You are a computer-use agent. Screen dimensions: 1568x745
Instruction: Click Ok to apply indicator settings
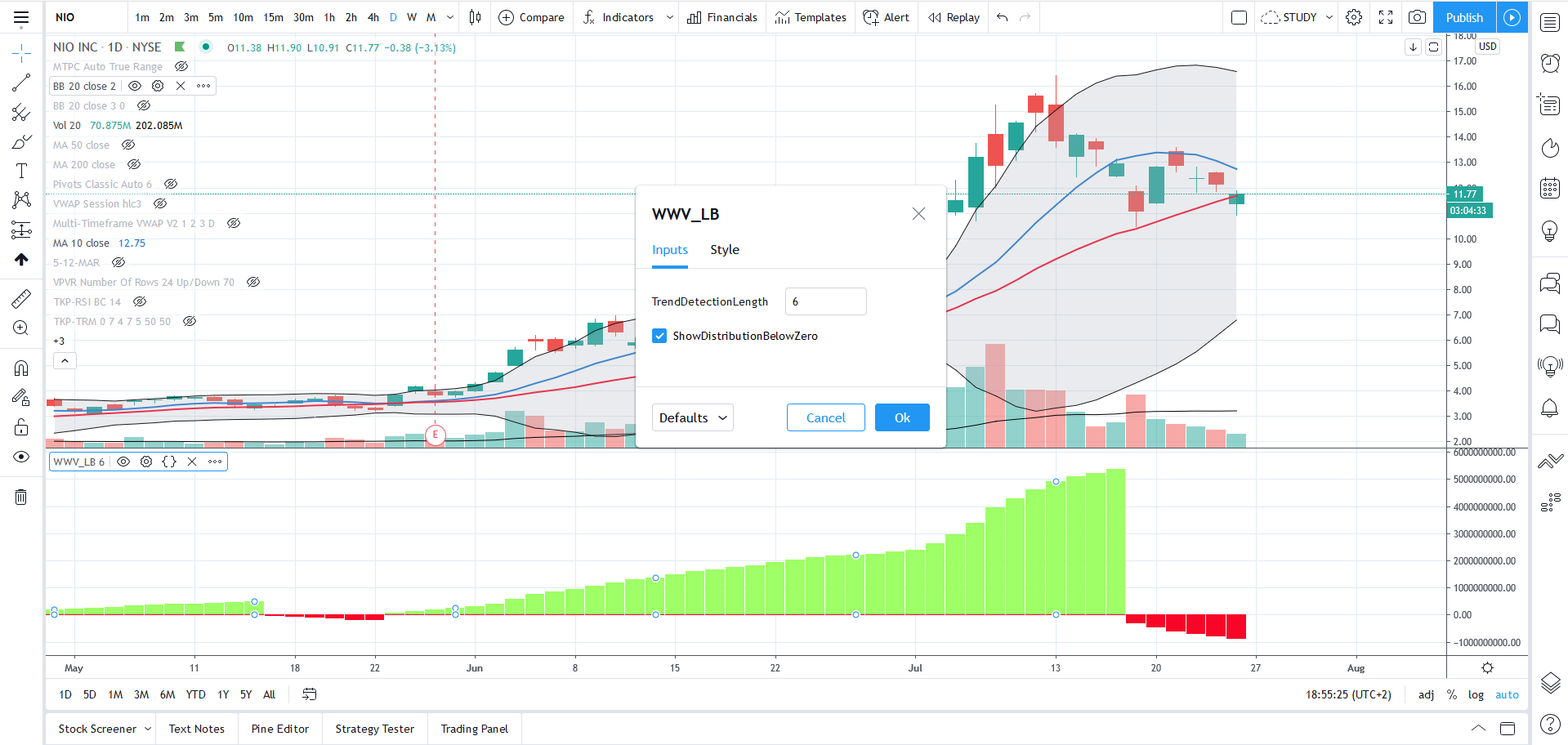[x=901, y=417]
